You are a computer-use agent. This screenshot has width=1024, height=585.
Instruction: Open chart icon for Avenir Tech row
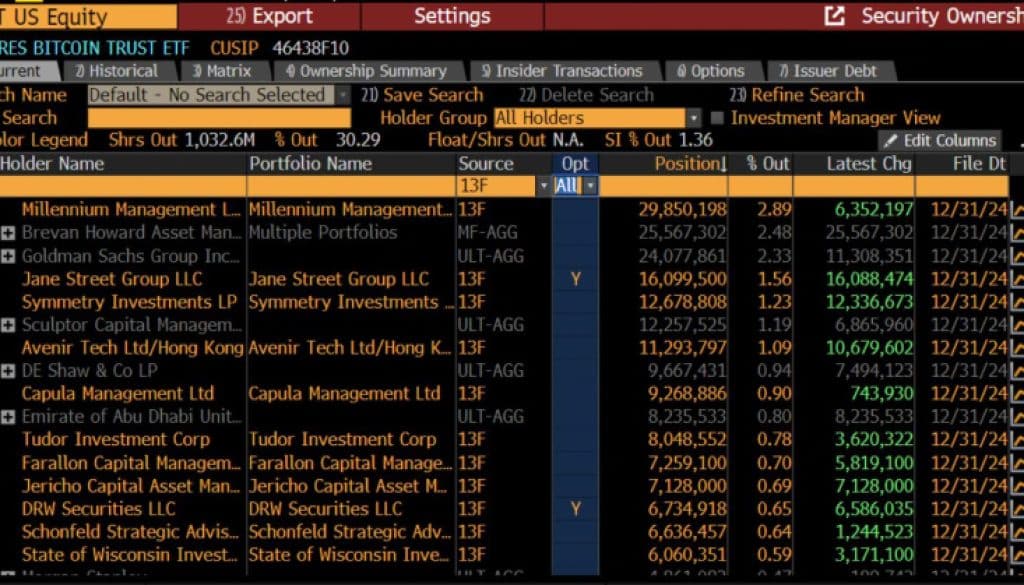point(1018,348)
